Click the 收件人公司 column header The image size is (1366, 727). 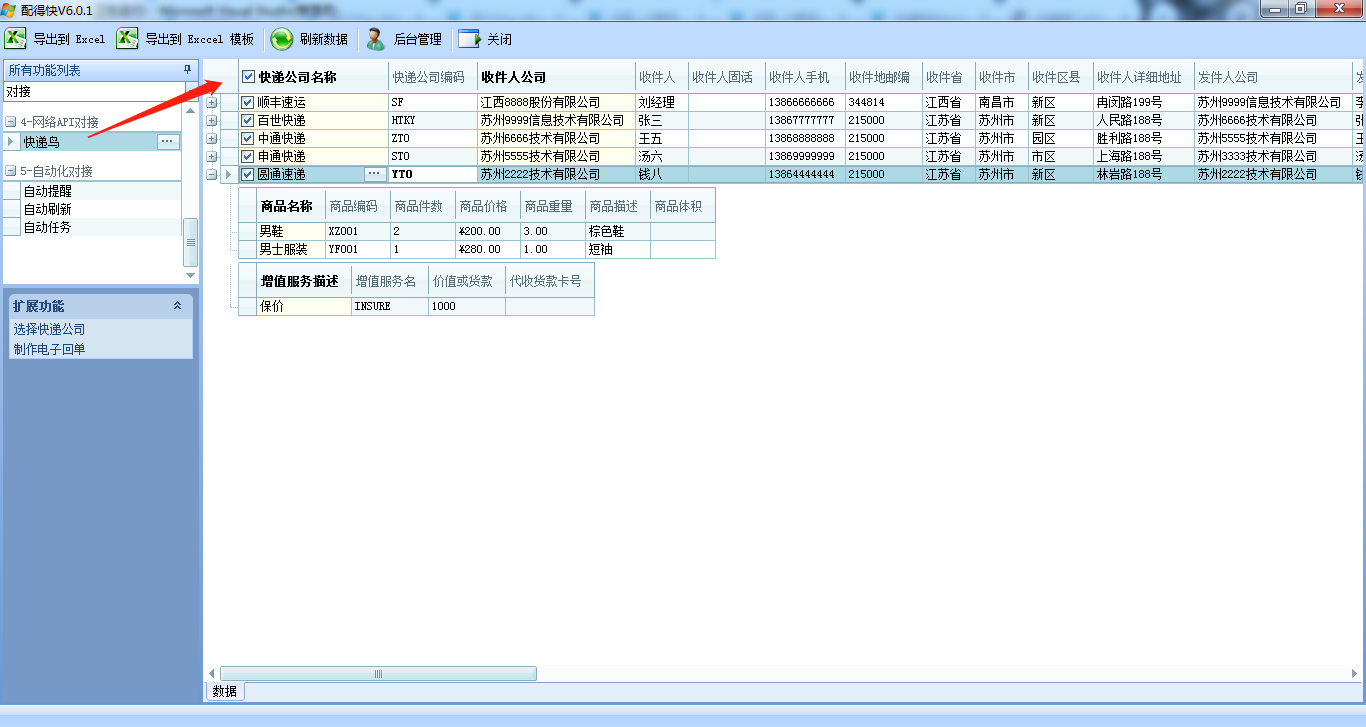556,77
